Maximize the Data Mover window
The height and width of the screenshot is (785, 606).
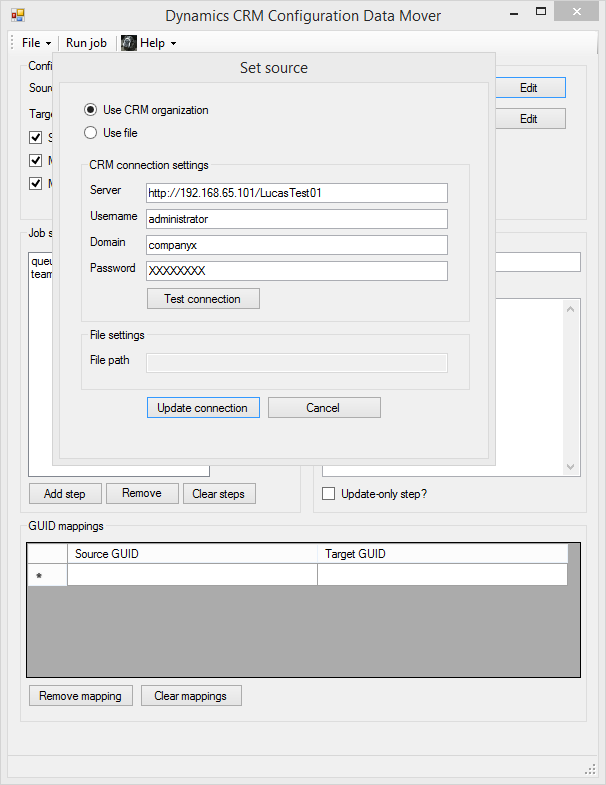541,11
